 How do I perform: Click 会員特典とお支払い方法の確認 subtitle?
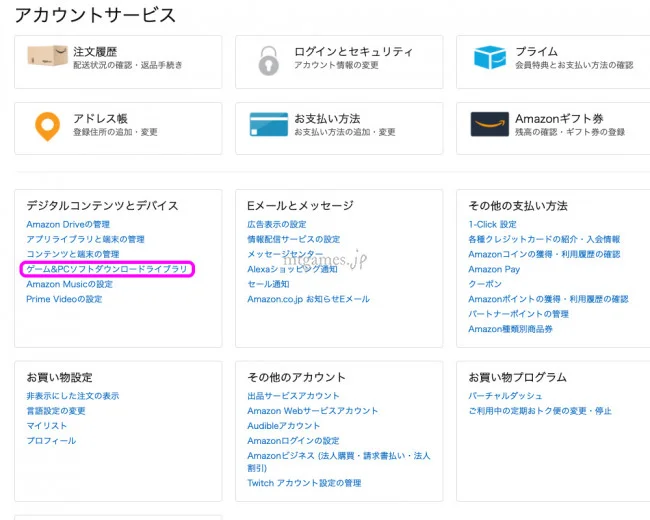(x=574, y=65)
